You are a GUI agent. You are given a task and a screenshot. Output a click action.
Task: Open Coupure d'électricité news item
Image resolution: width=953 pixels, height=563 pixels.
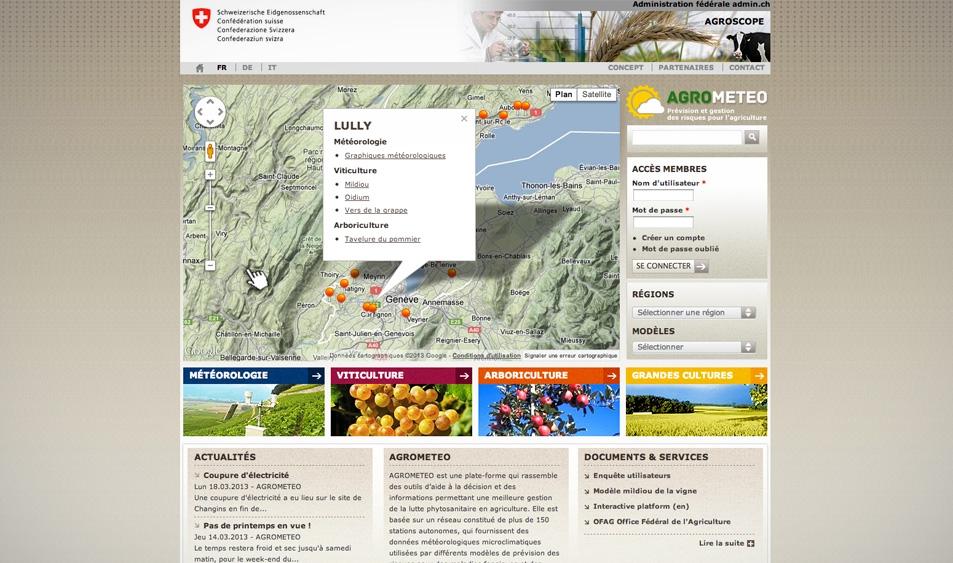pyautogui.click(x=246, y=475)
